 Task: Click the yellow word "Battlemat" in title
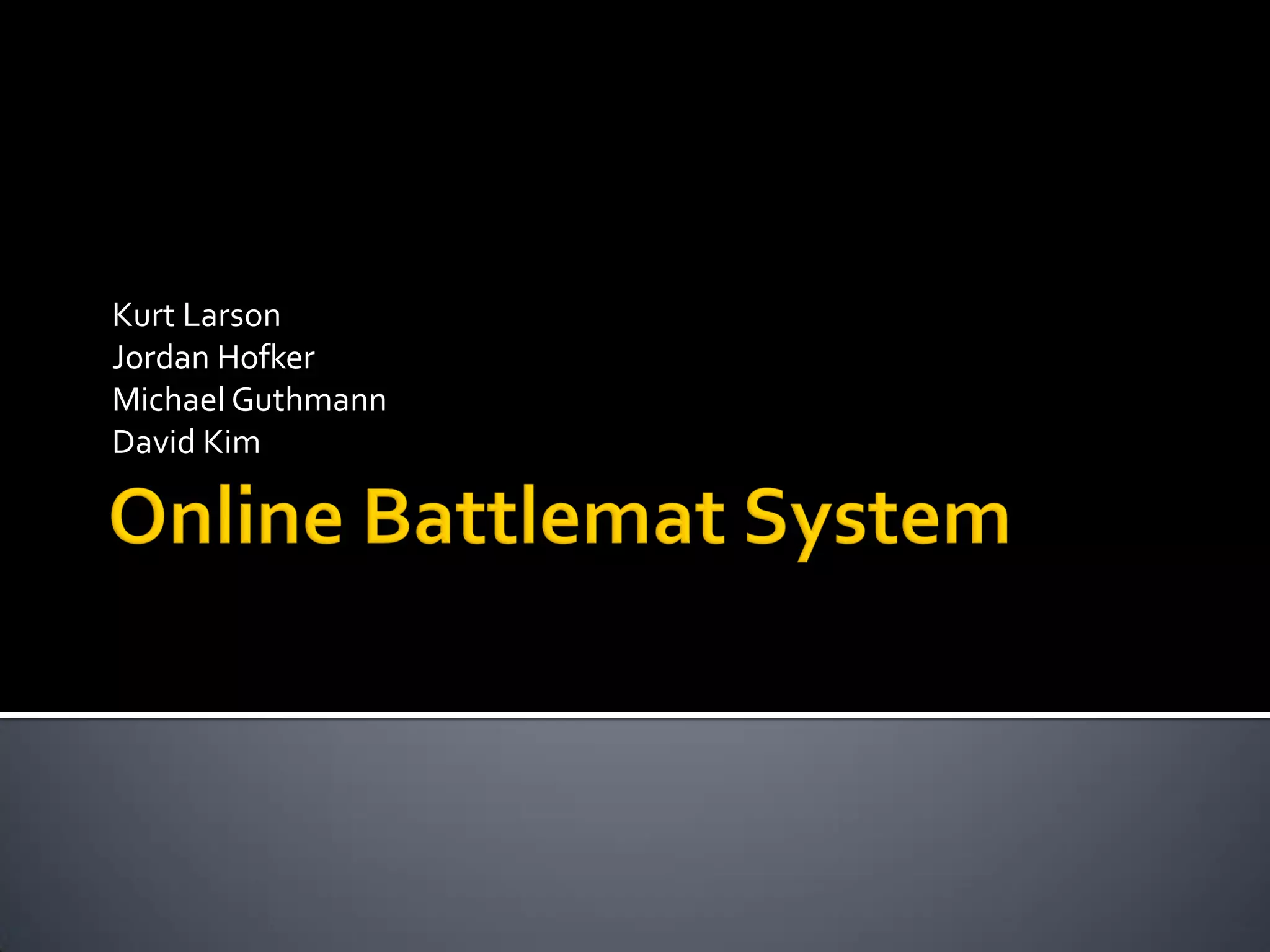click(545, 516)
